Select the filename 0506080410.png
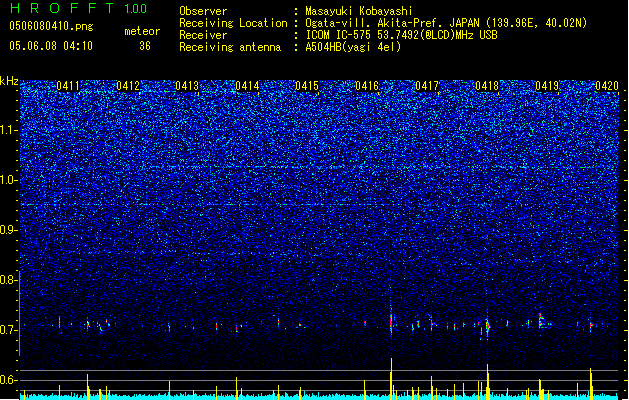Image resolution: width=629 pixels, height=400 pixels. [51, 27]
